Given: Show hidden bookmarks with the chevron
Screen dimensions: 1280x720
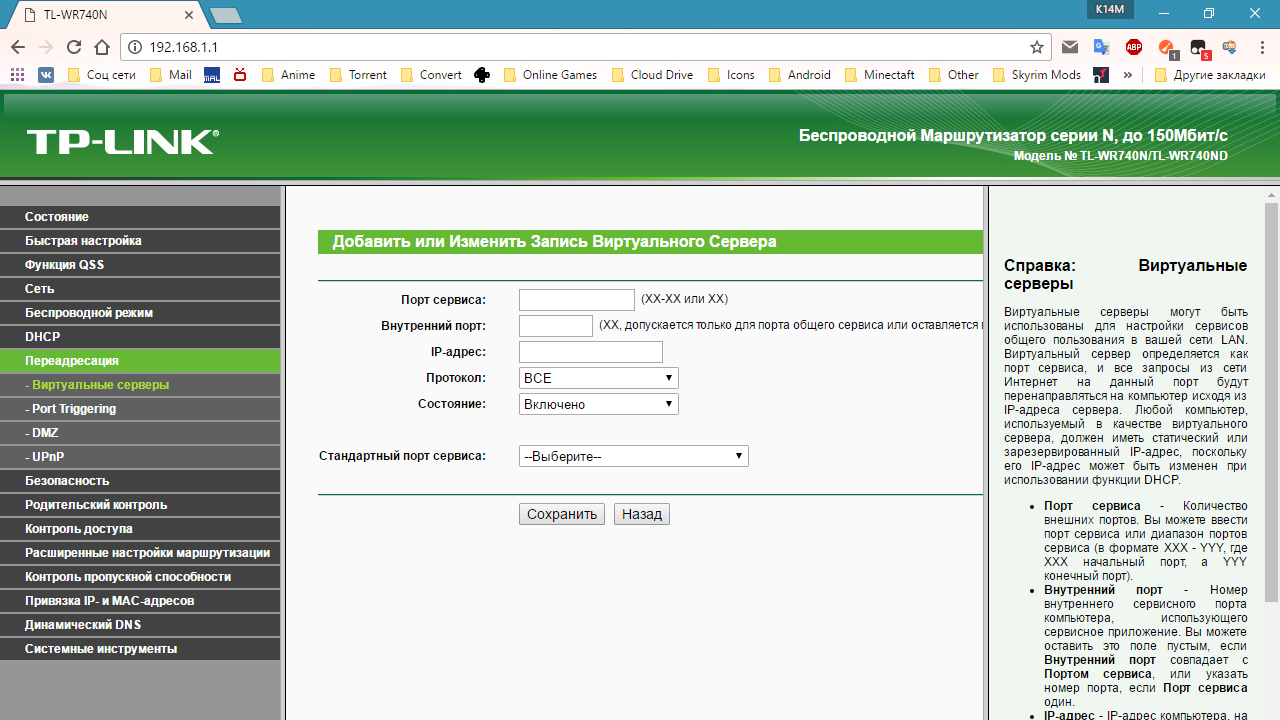Looking at the screenshot, I should coord(1128,75).
